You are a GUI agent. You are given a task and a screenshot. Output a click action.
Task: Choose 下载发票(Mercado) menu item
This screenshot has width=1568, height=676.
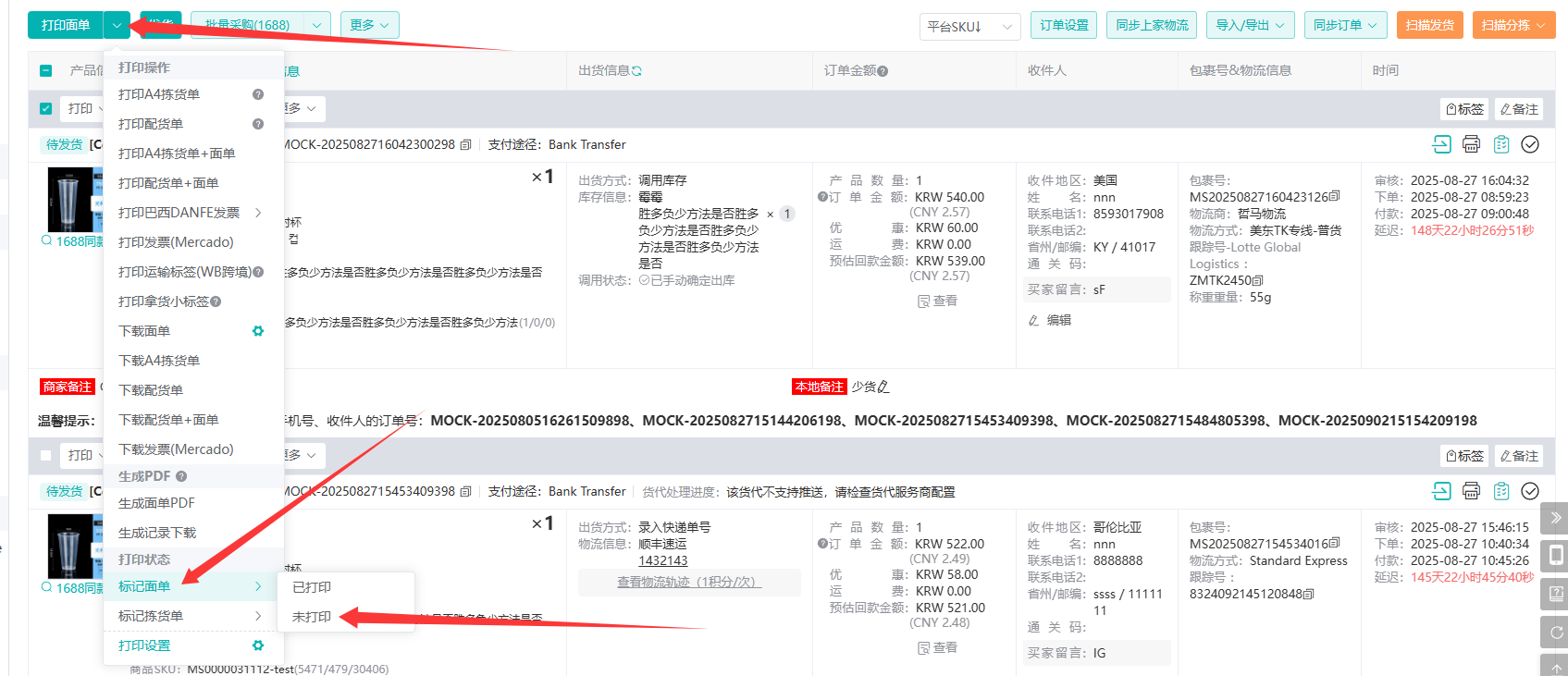coord(176,449)
